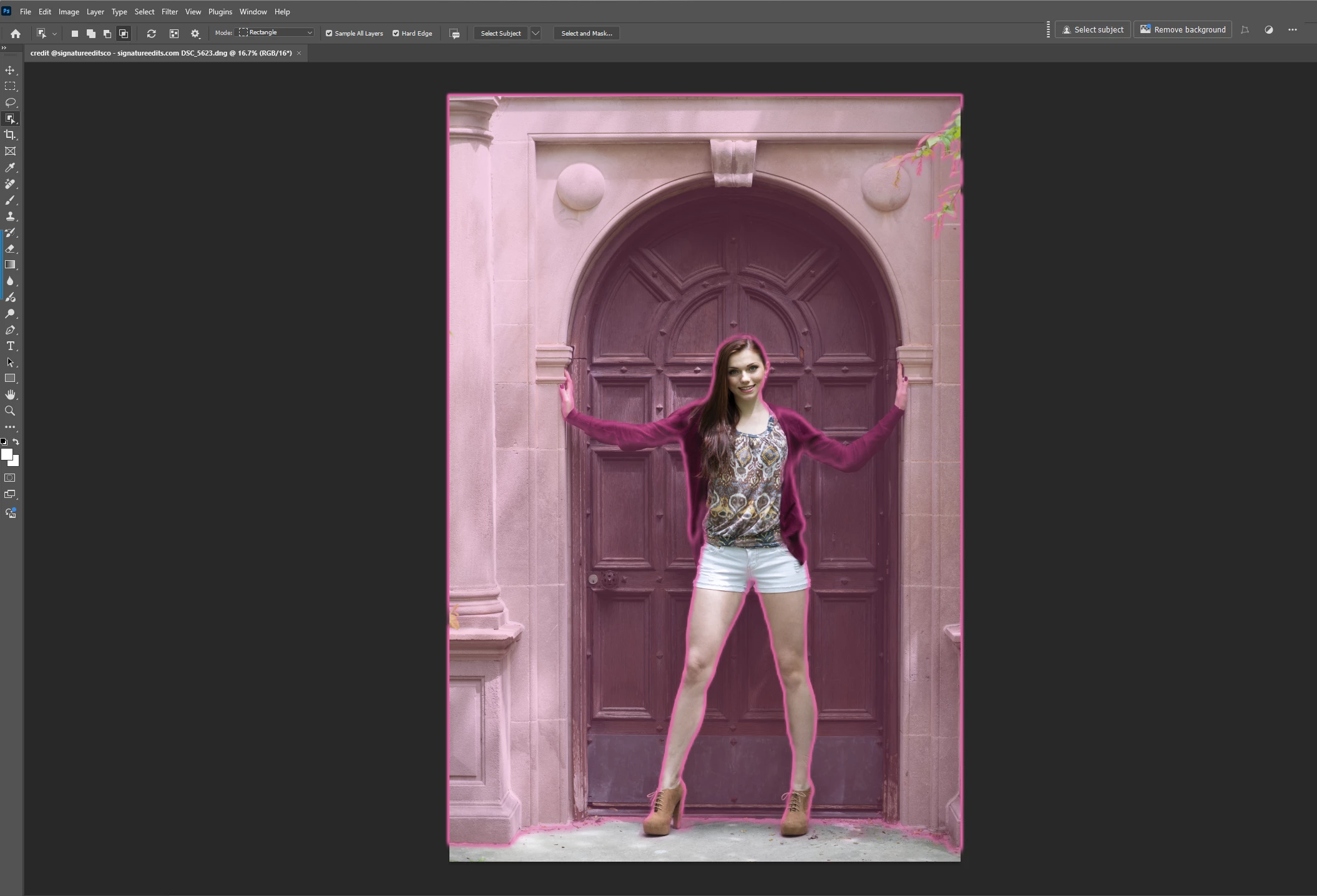Toggle Quick Mask mode icon
This screenshot has width=1317, height=896.
(10, 478)
